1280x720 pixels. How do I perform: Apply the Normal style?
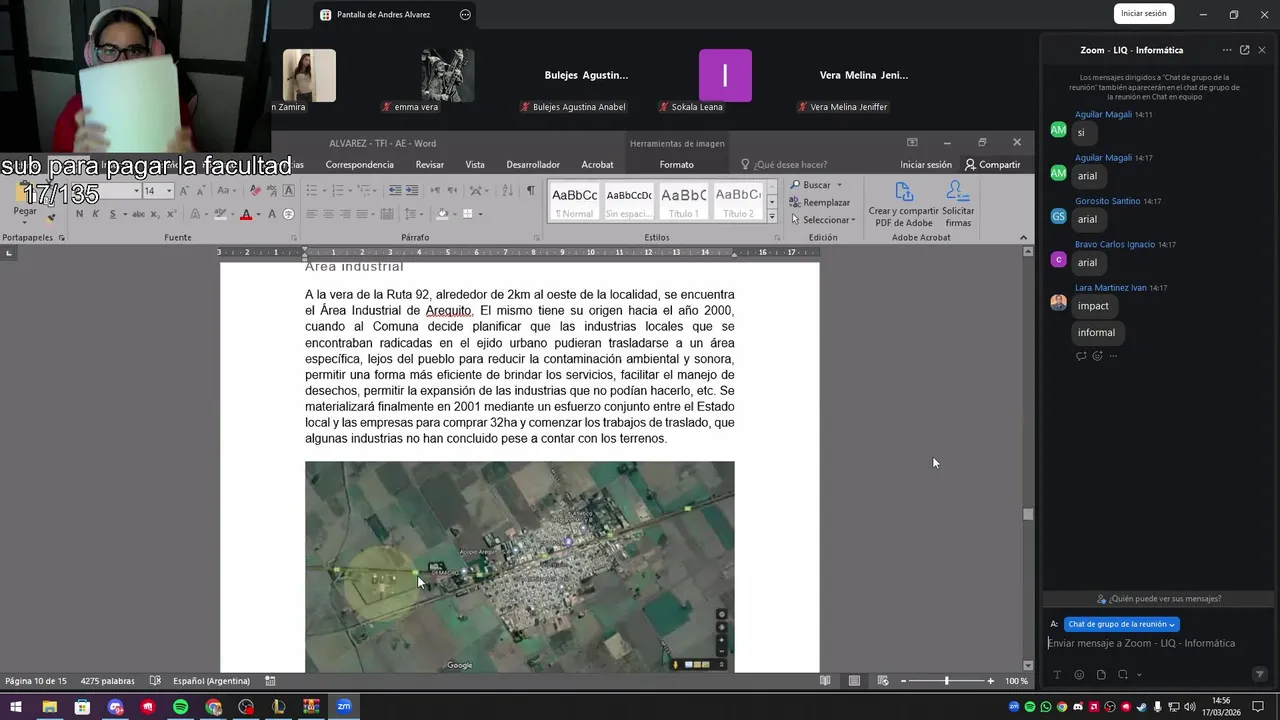point(575,201)
